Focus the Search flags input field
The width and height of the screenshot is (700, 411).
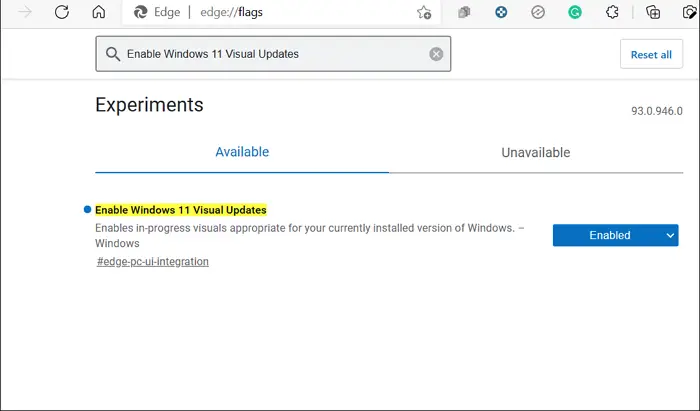[273, 54]
